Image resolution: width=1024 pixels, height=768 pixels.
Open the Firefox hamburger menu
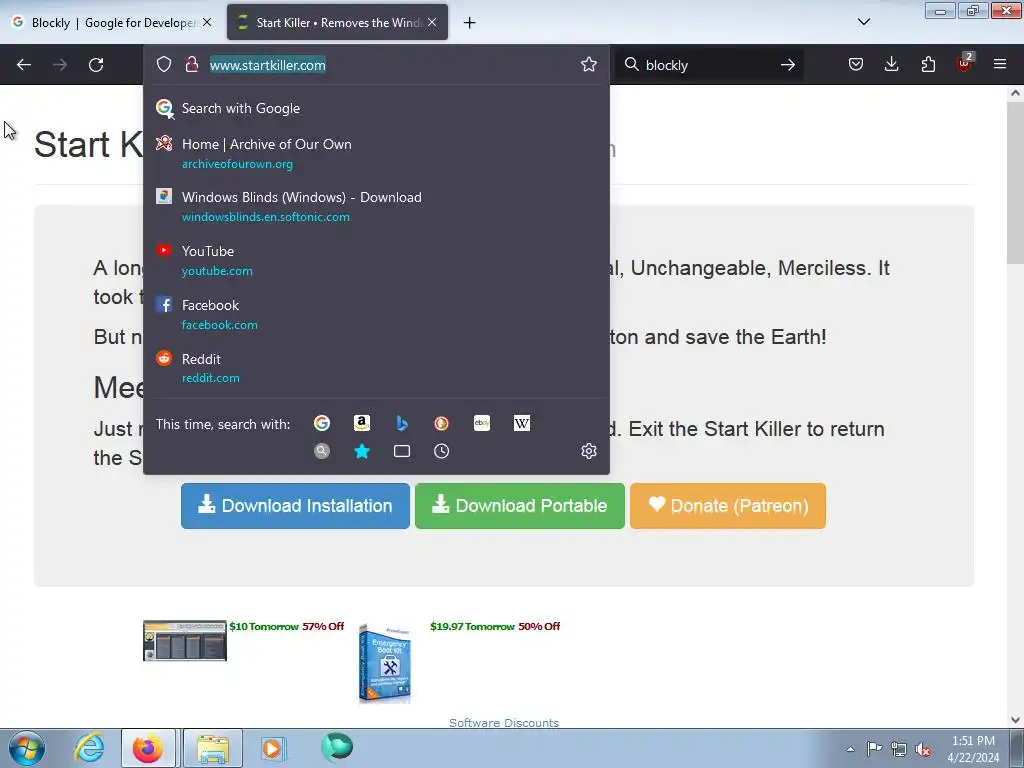point(1000,64)
